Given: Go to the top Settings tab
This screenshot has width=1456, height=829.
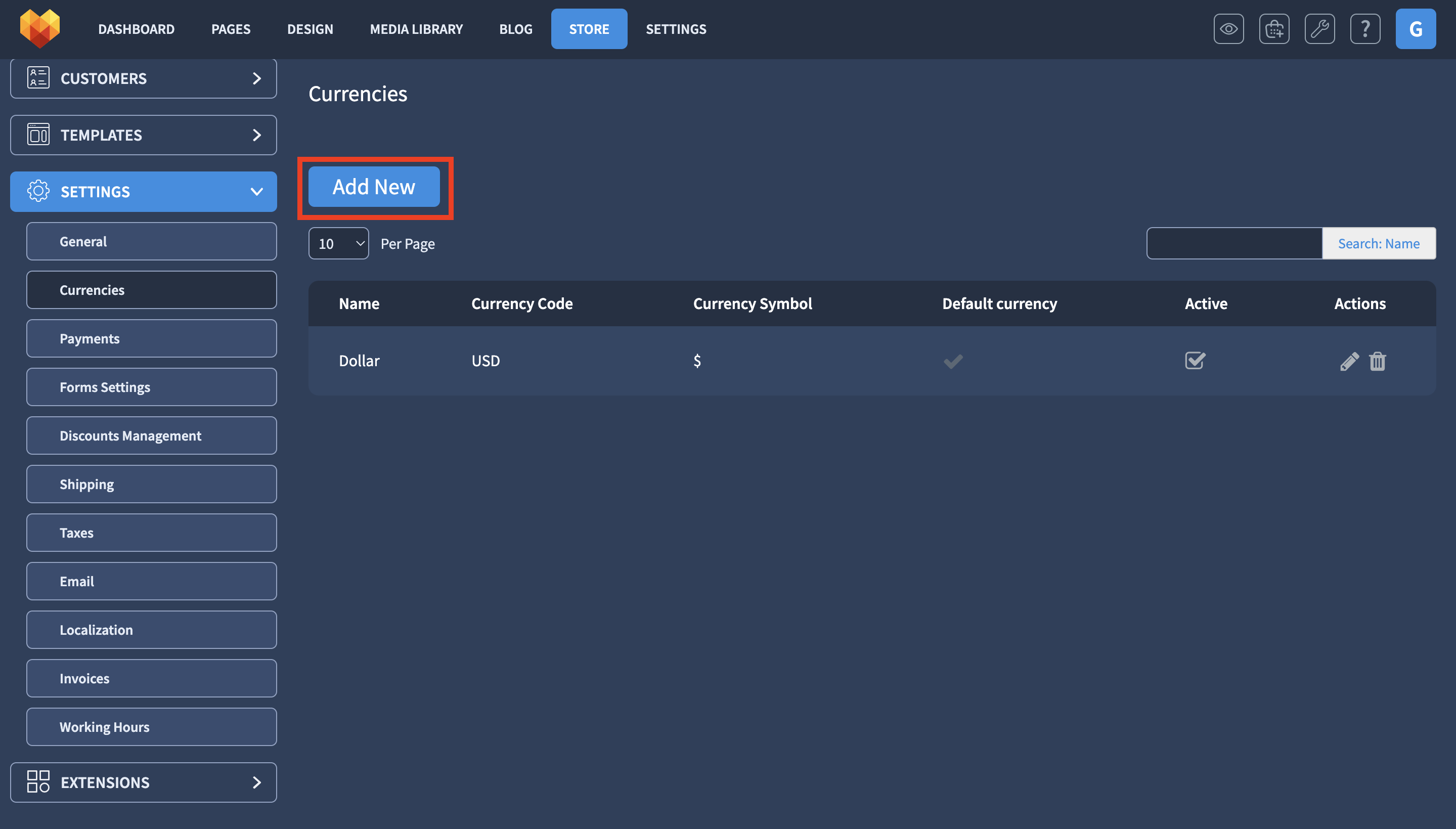Looking at the screenshot, I should (676, 29).
